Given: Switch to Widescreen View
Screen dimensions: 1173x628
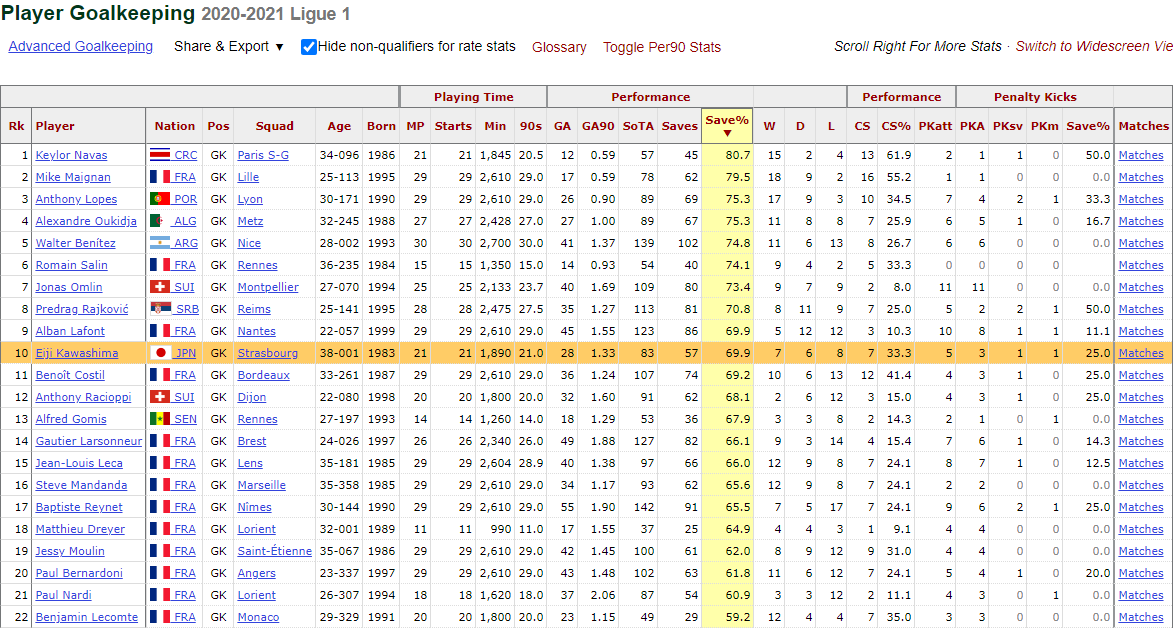Looking at the screenshot, I should 1094,46.
